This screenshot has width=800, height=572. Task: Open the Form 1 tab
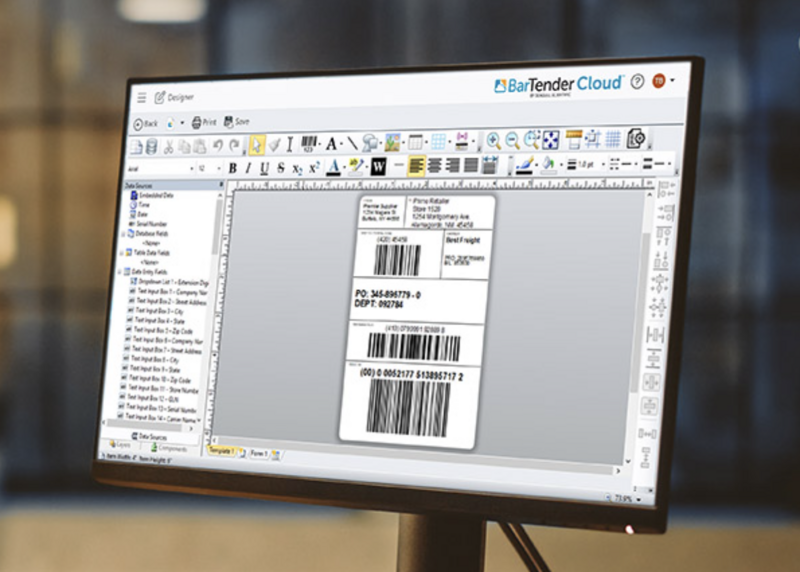pyautogui.click(x=259, y=453)
